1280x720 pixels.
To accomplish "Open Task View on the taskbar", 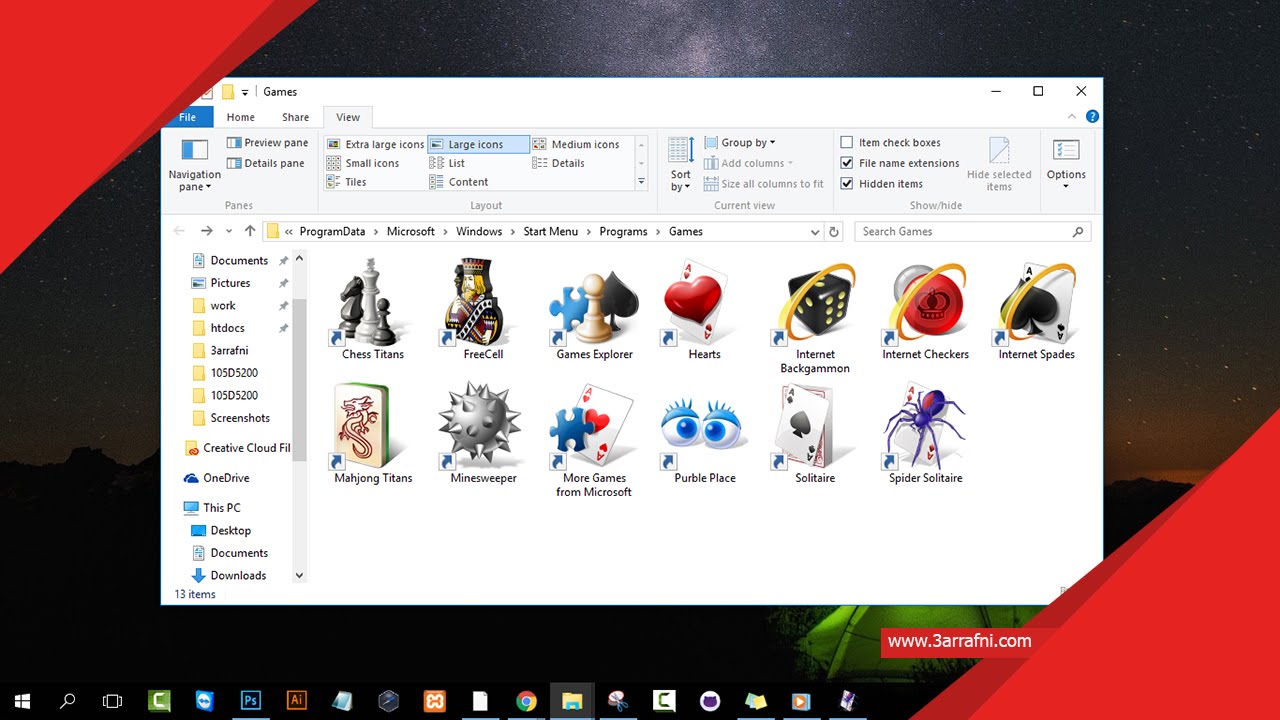I will [x=113, y=701].
